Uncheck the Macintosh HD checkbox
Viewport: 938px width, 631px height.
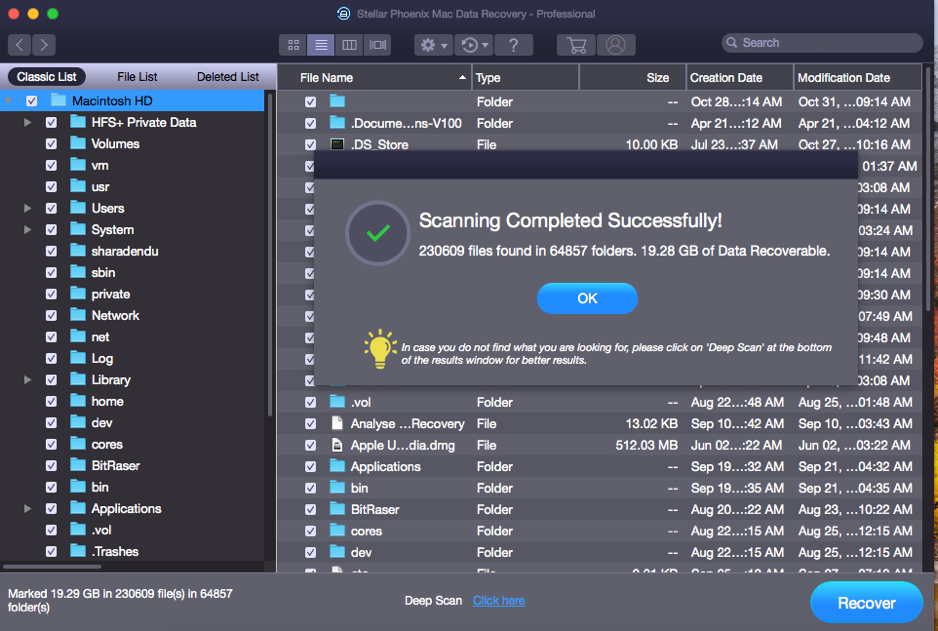[x=32, y=101]
